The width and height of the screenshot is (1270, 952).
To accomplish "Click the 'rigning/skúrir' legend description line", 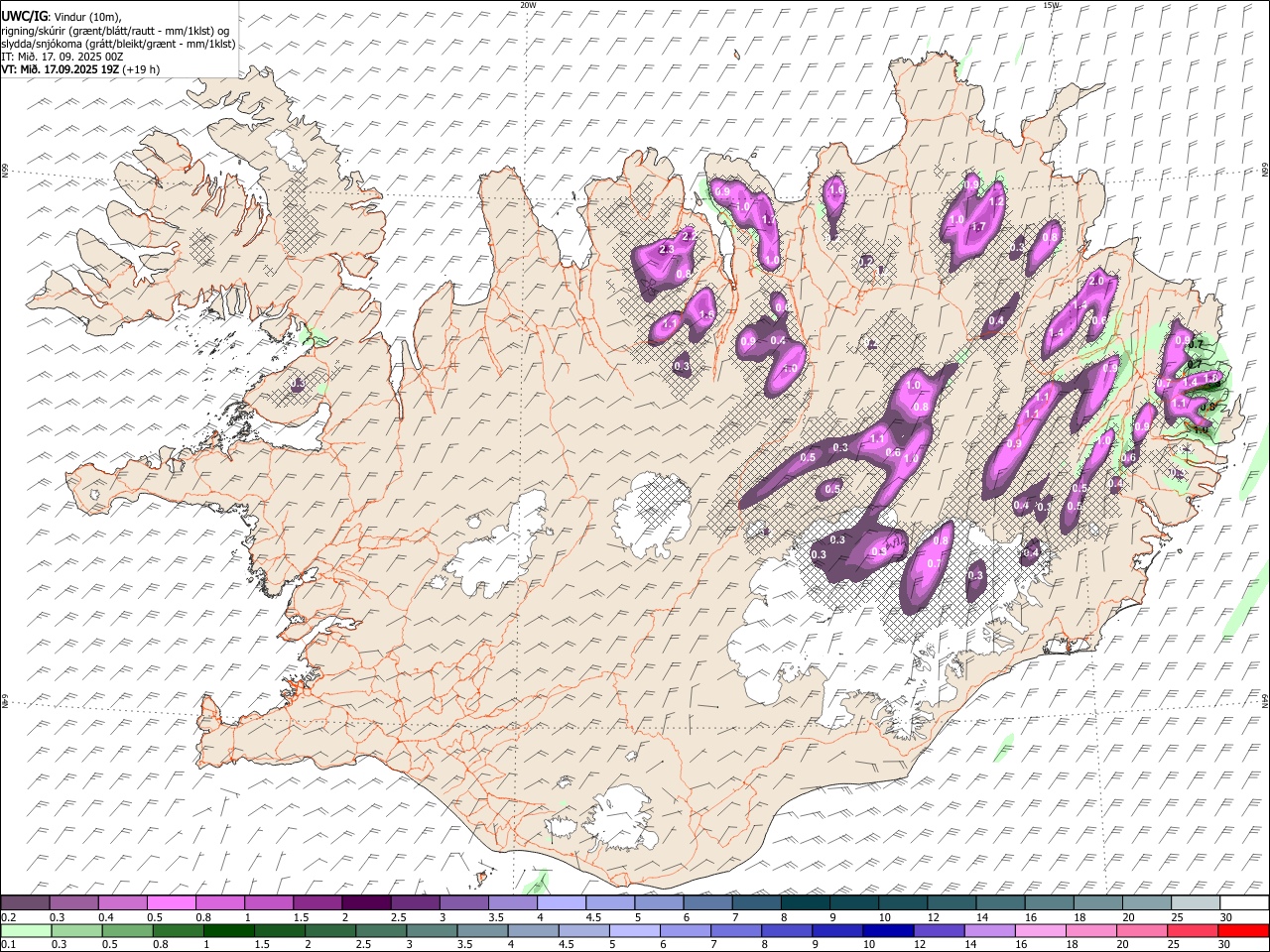I will 116,31.
